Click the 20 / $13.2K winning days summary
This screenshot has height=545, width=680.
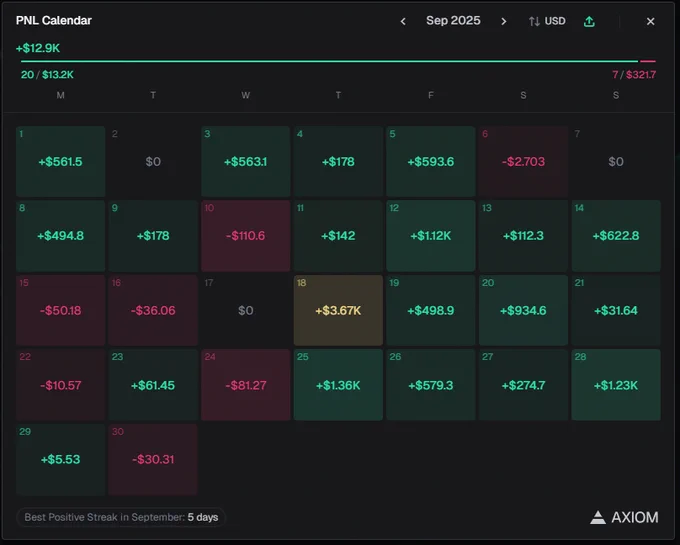point(47,75)
